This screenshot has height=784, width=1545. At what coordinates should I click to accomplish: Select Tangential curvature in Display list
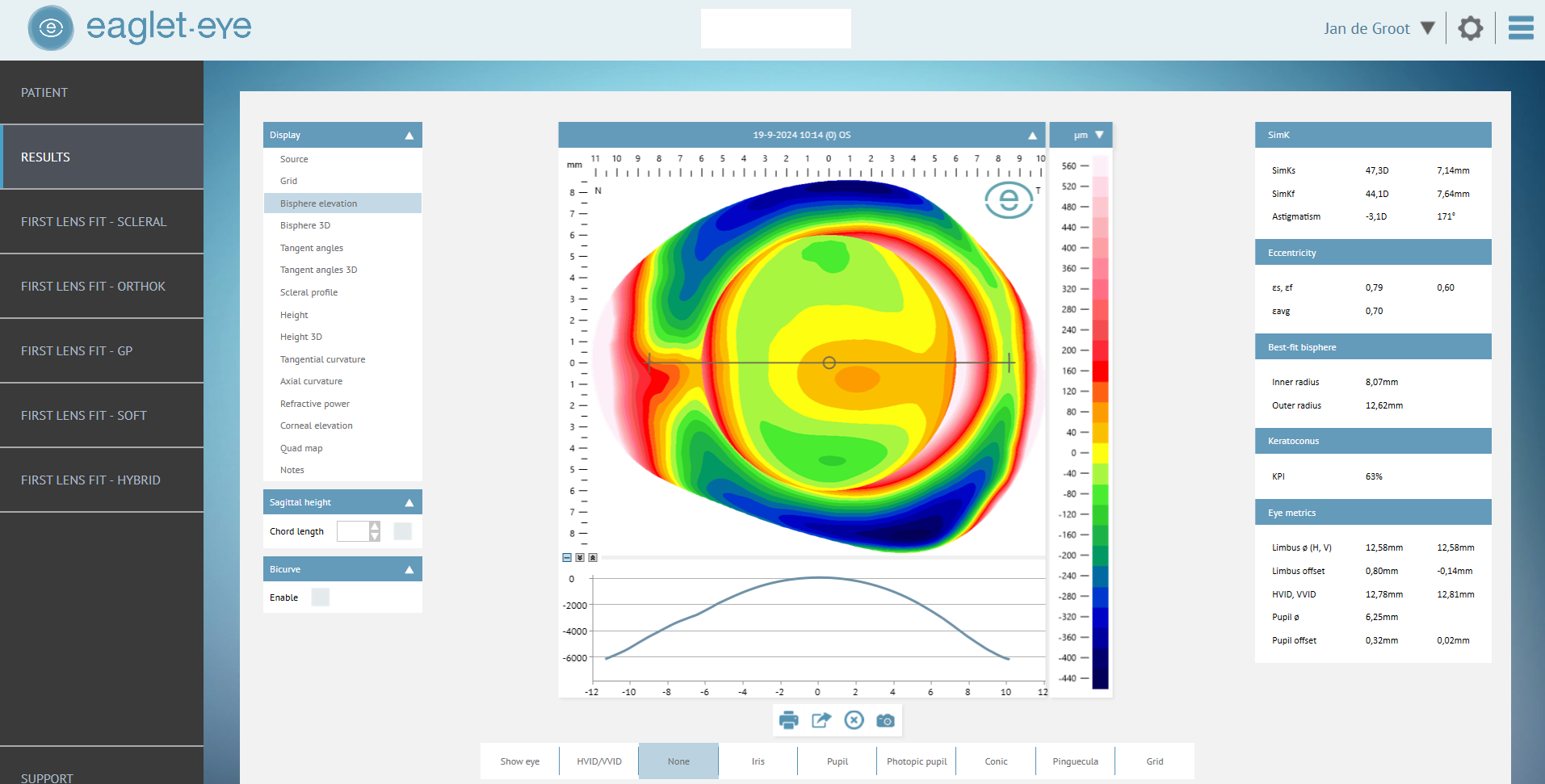pyautogui.click(x=322, y=359)
